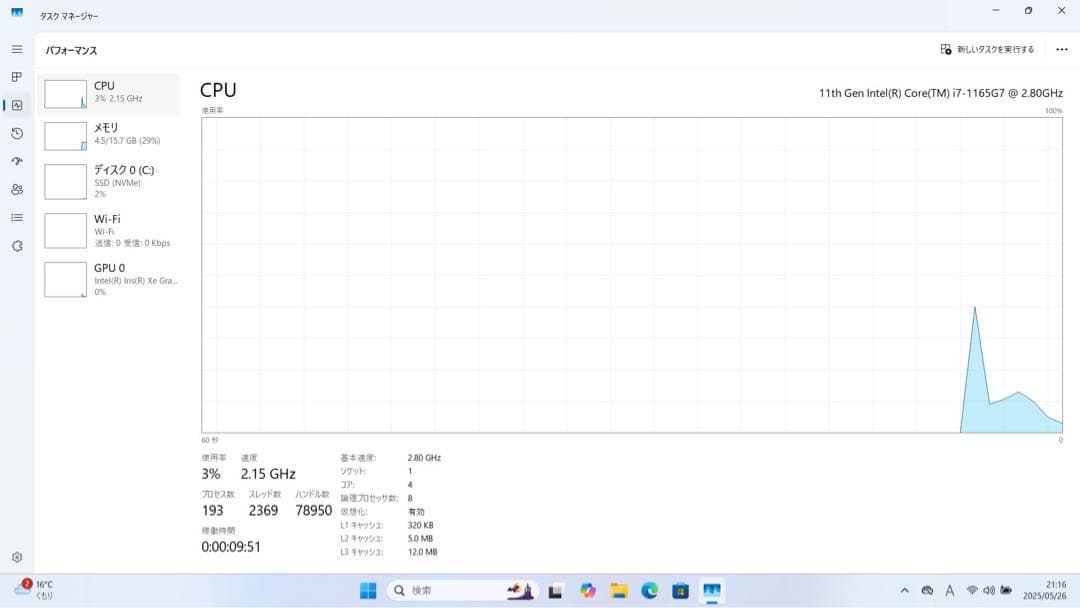Viewport: 1080px width, 608px height.
Task: Open the more options (...) menu
Action: click(x=1062, y=49)
